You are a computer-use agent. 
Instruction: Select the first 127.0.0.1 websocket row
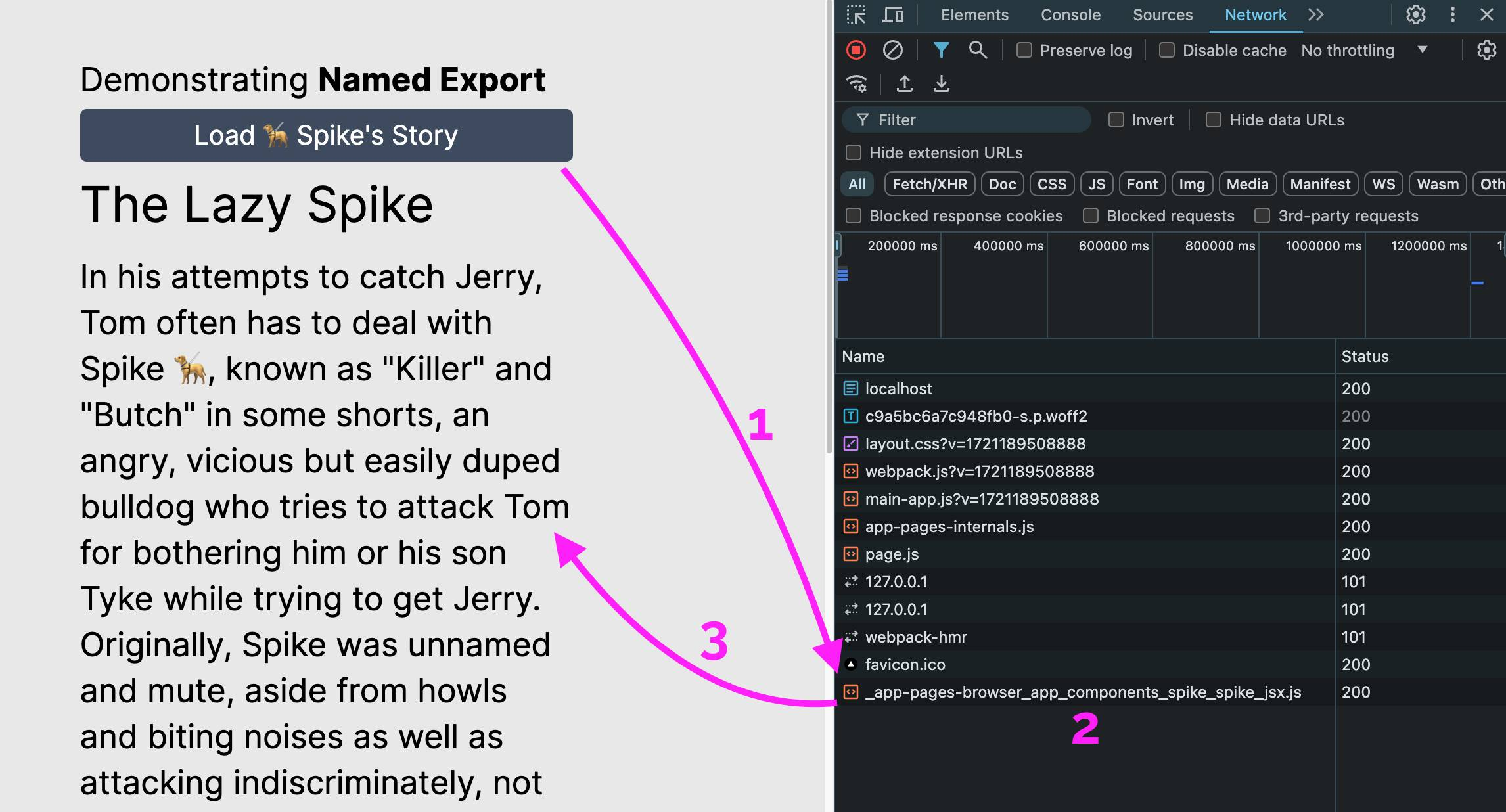click(x=1171, y=581)
